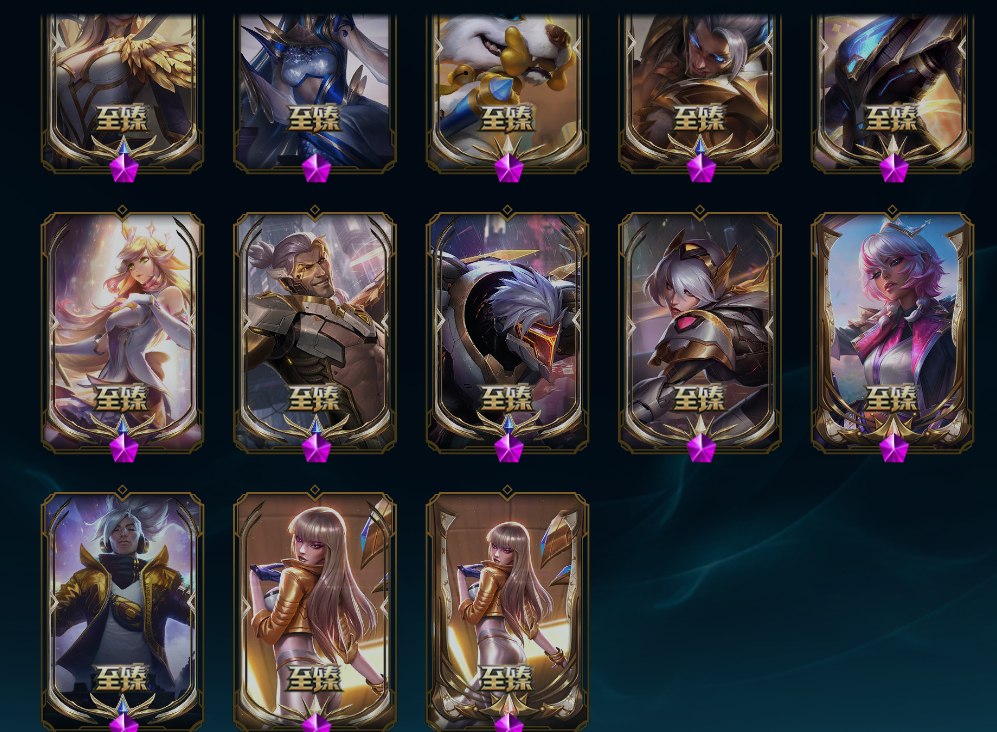
Task: Open the dark armored blue-glow skin card
Action: click(x=893, y=92)
